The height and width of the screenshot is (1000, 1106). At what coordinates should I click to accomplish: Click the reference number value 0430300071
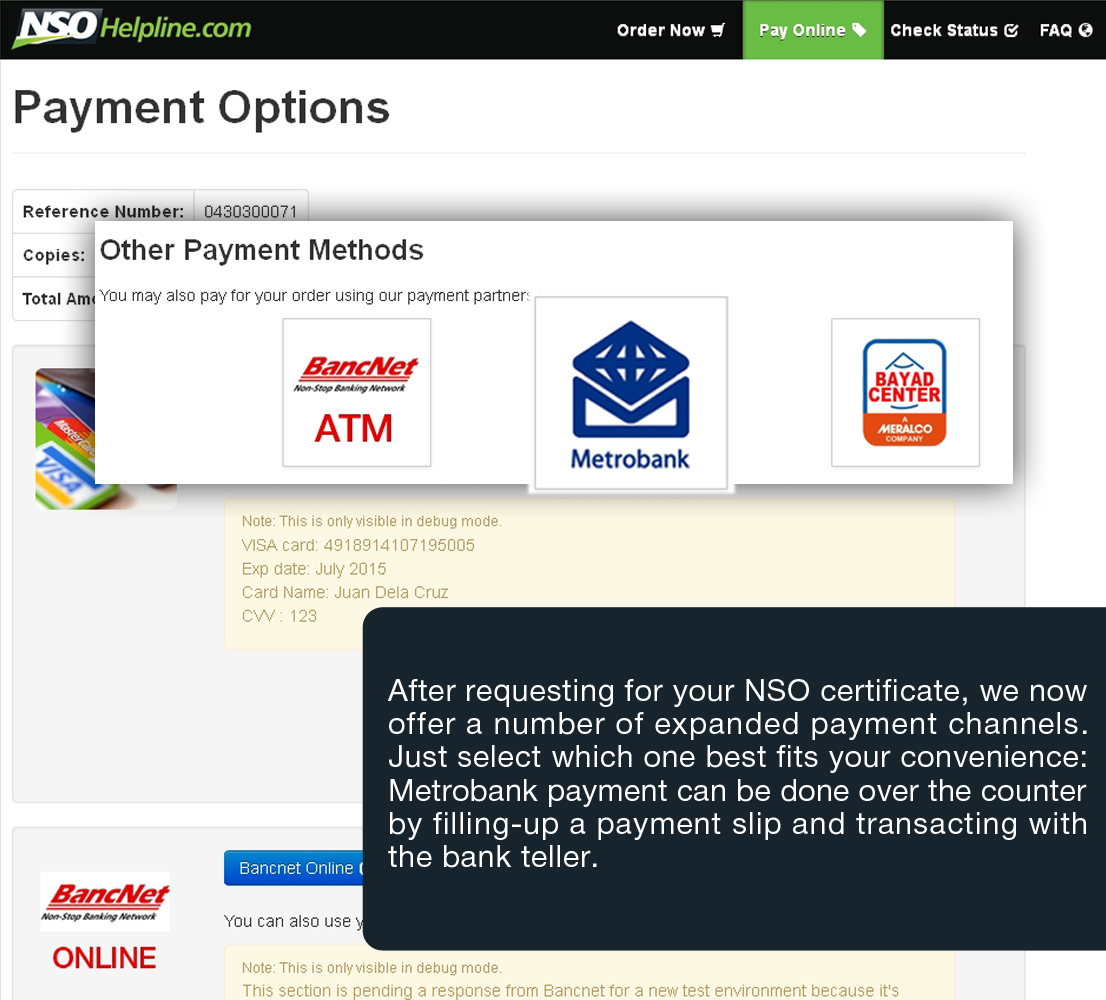coord(250,212)
